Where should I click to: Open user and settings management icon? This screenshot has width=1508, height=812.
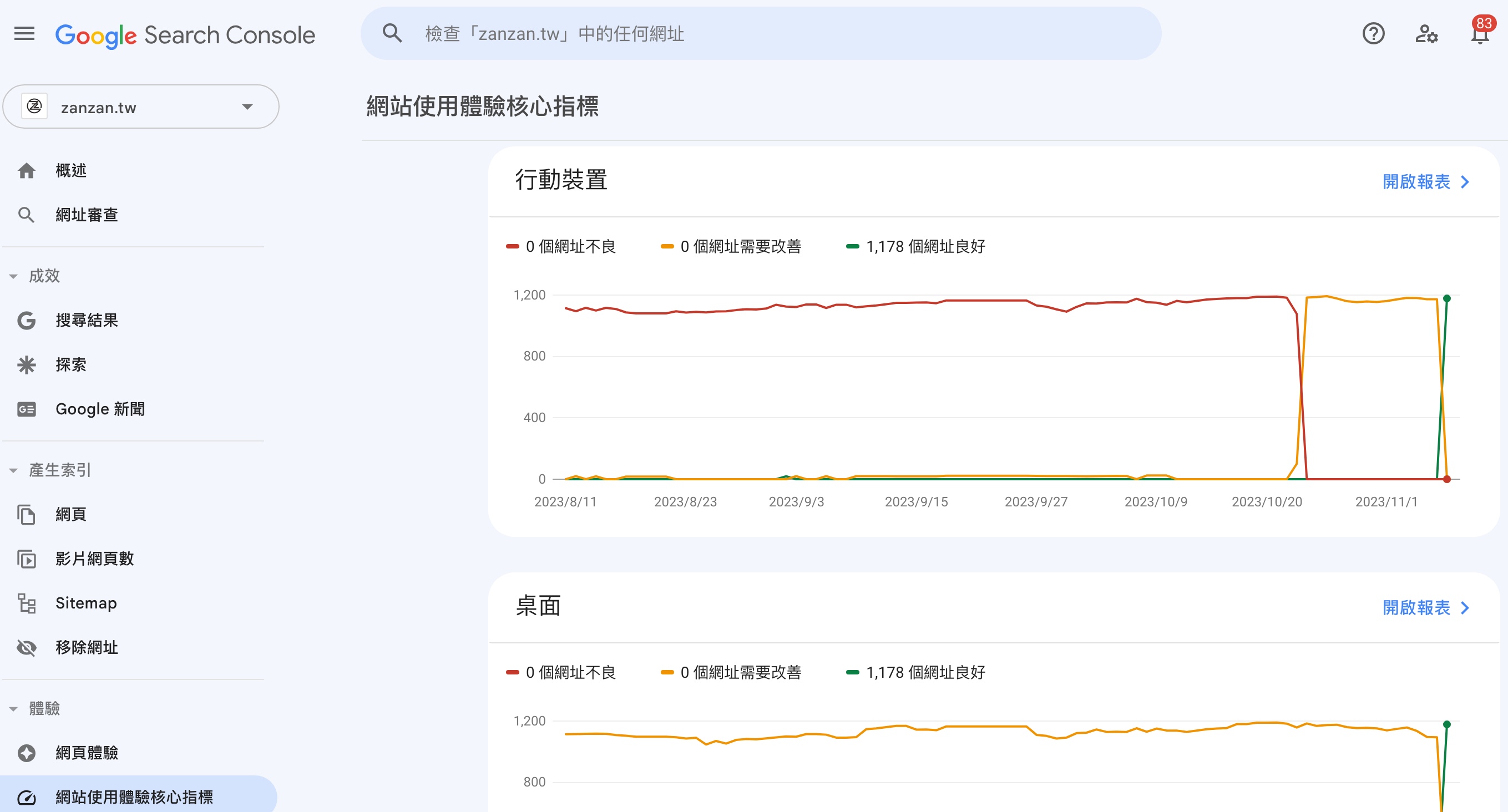pyautogui.click(x=1426, y=34)
